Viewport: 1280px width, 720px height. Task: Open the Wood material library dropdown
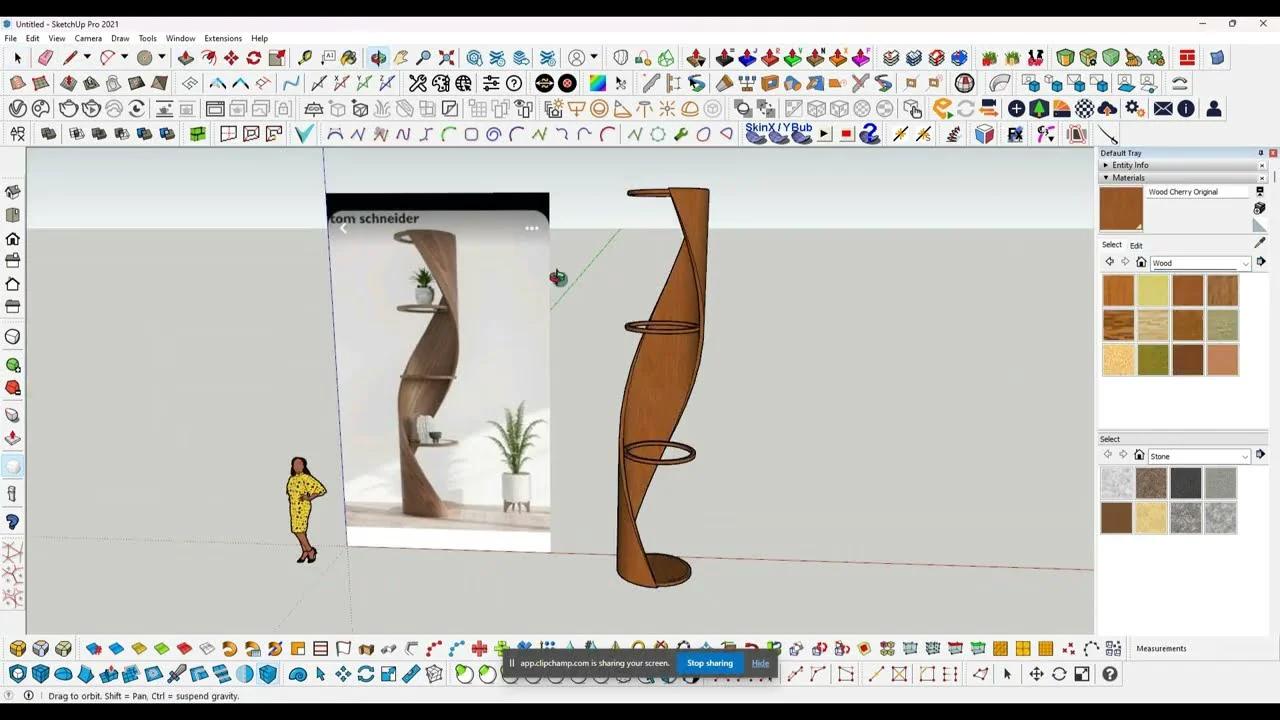(1200, 263)
